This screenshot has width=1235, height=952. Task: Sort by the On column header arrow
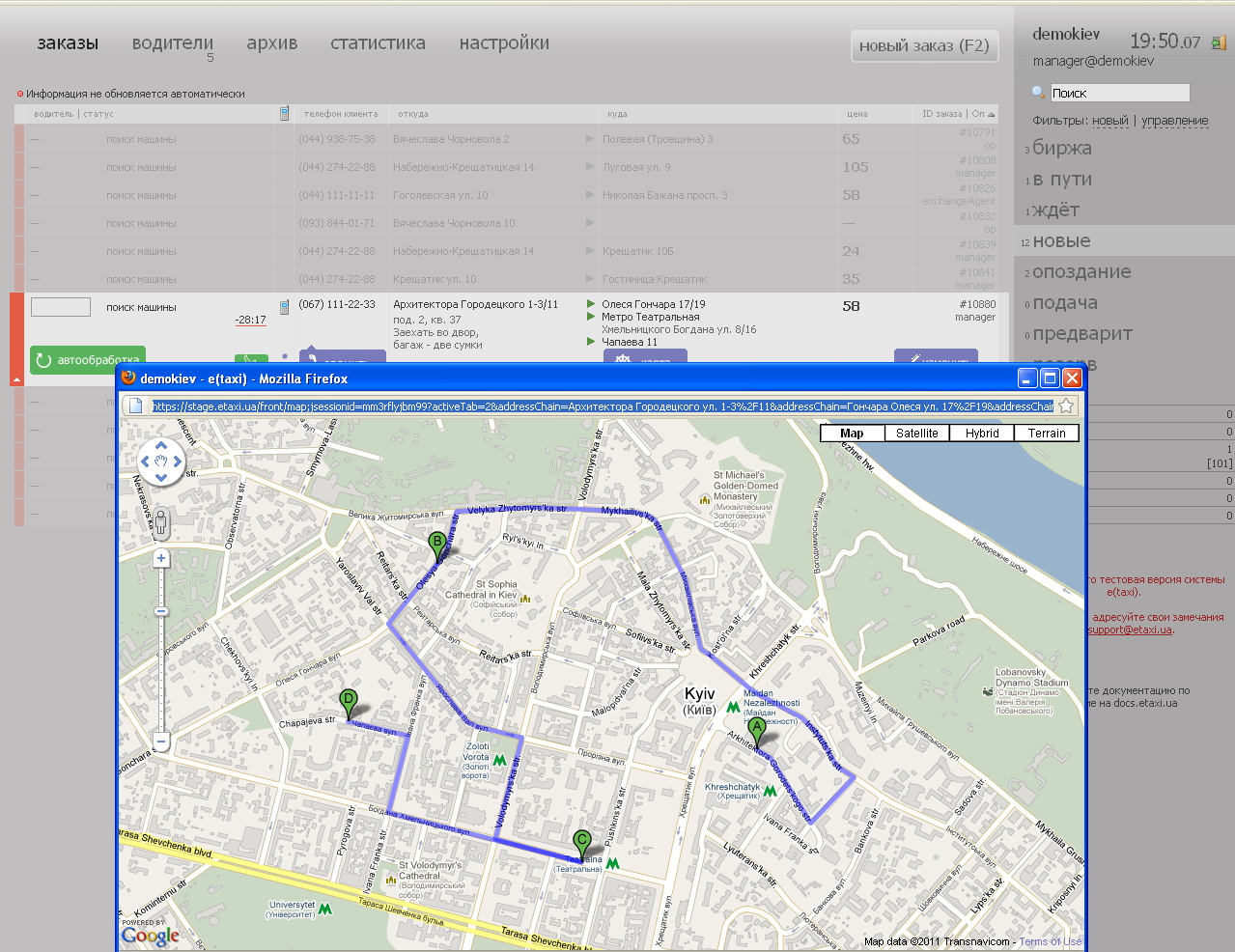point(990,114)
